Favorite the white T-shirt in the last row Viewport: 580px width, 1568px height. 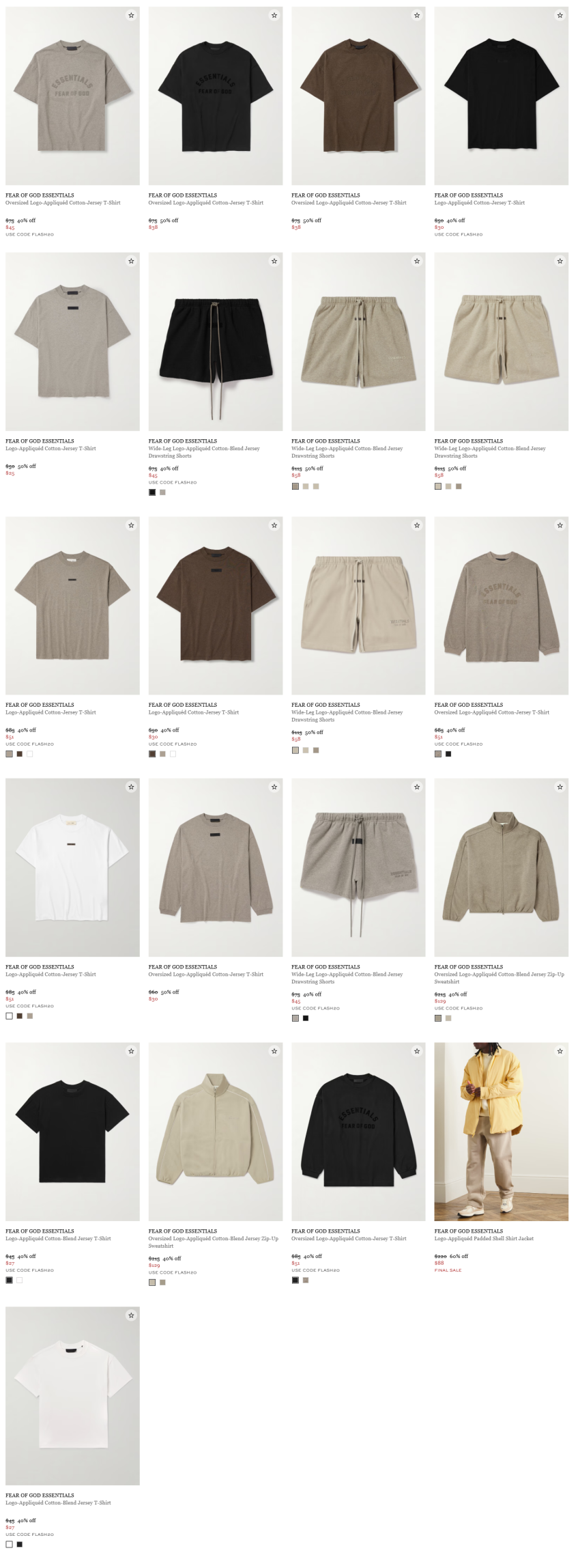tap(131, 1315)
